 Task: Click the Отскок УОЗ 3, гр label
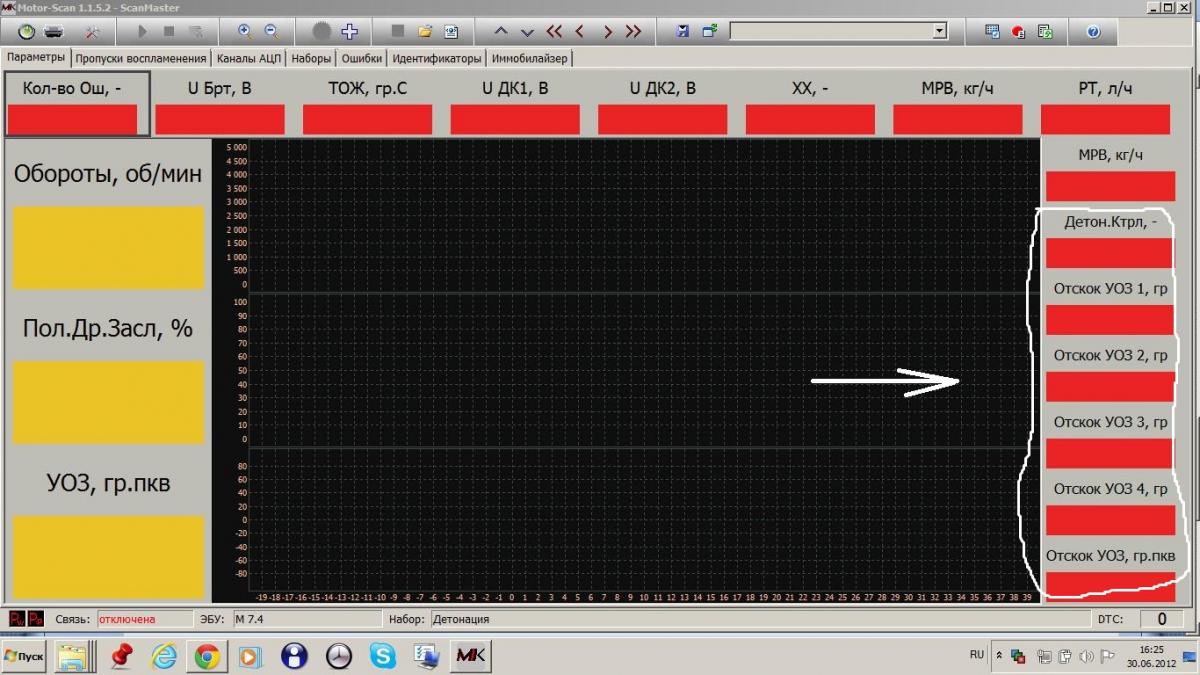tap(1110, 423)
